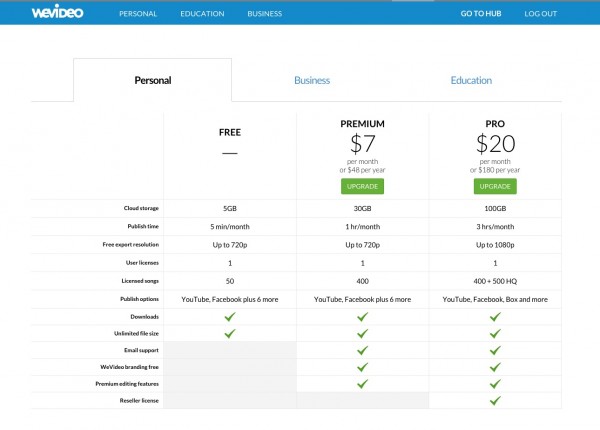Click Unlimited file size checkmark, Pro column
The image size is (600, 430).
[495, 334]
